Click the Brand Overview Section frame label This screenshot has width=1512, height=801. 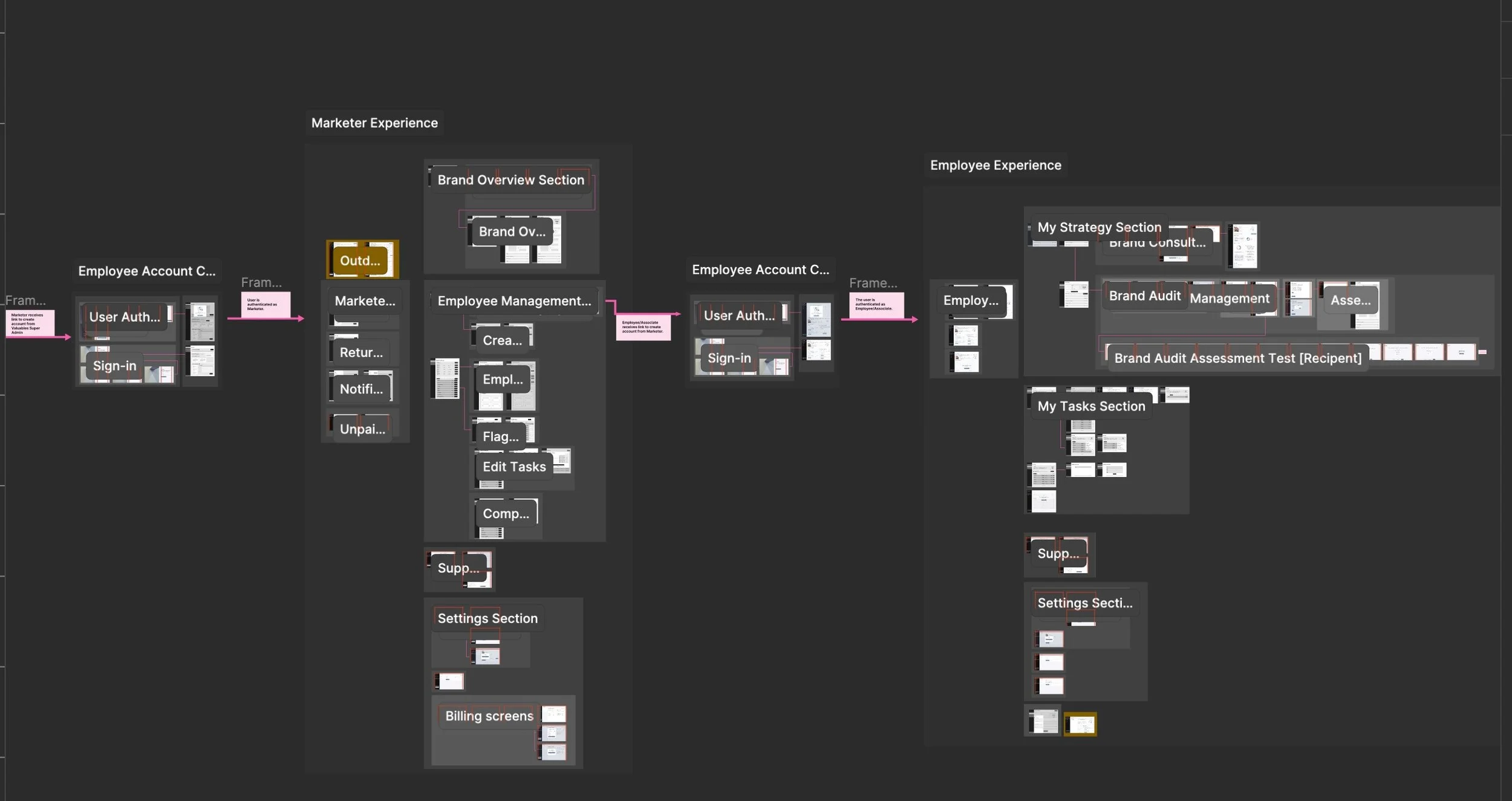[x=510, y=180]
